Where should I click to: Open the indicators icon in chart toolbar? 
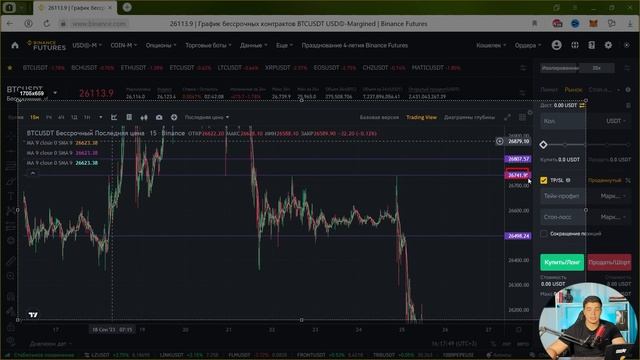pos(114,117)
